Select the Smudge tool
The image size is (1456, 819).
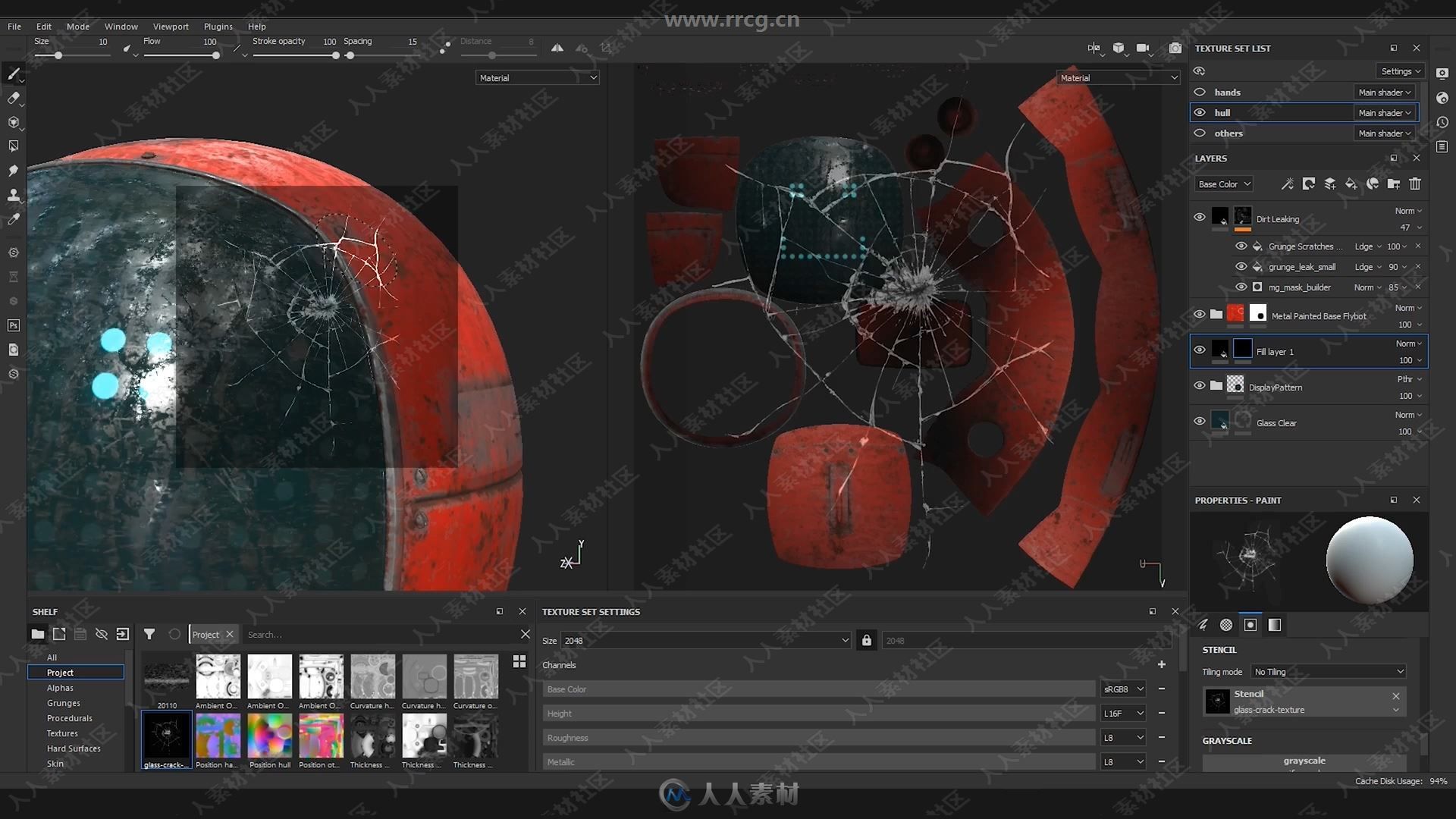(13, 171)
